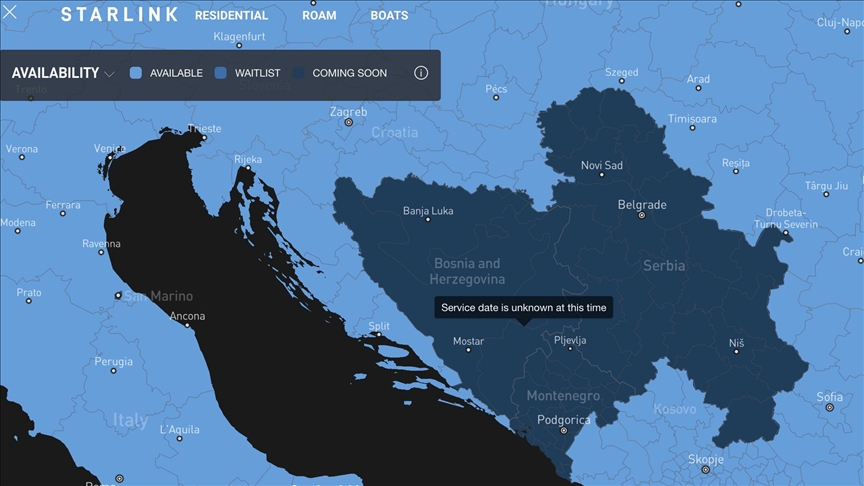Select the Bosnia and Herzegovina label

[467, 271]
